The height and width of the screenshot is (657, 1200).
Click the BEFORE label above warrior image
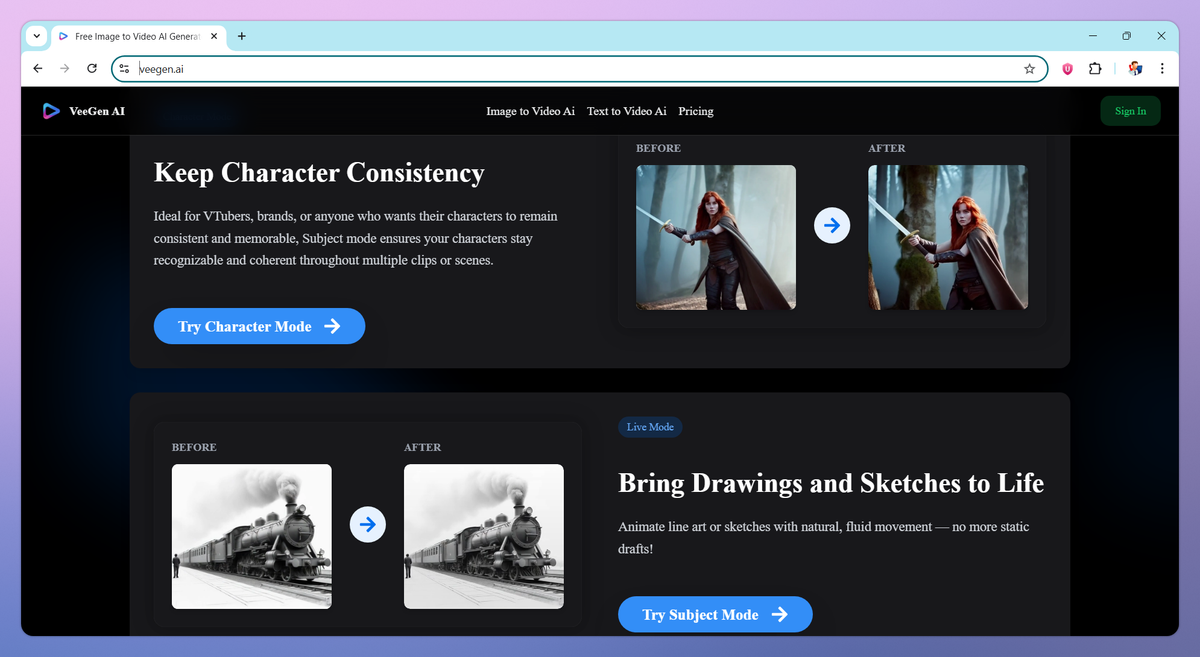(658, 148)
